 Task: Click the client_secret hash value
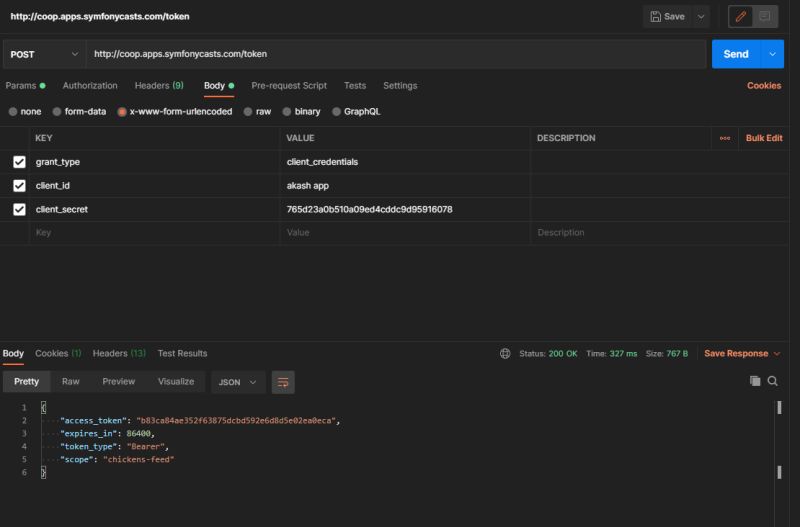coord(369,210)
